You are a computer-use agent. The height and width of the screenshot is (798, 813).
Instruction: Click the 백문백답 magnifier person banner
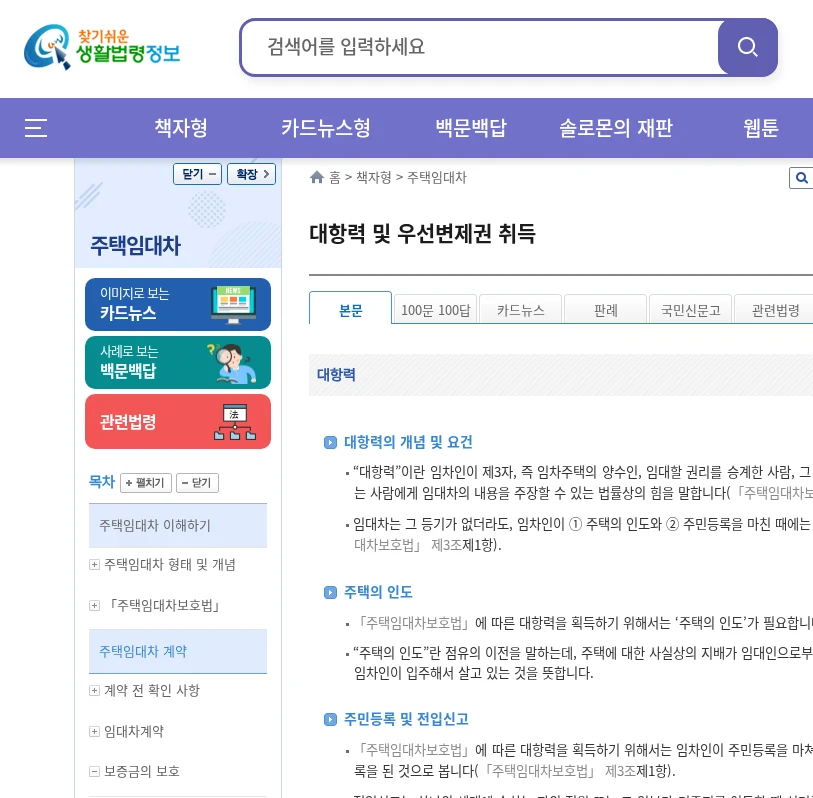click(x=178, y=362)
